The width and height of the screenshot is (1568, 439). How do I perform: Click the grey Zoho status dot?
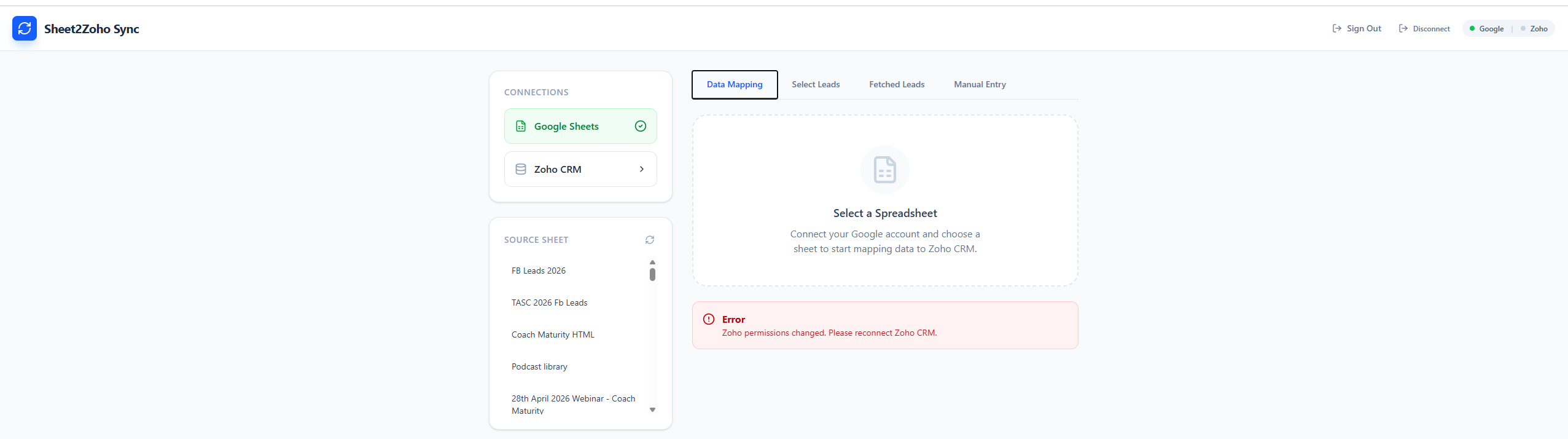pos(1523,28)
